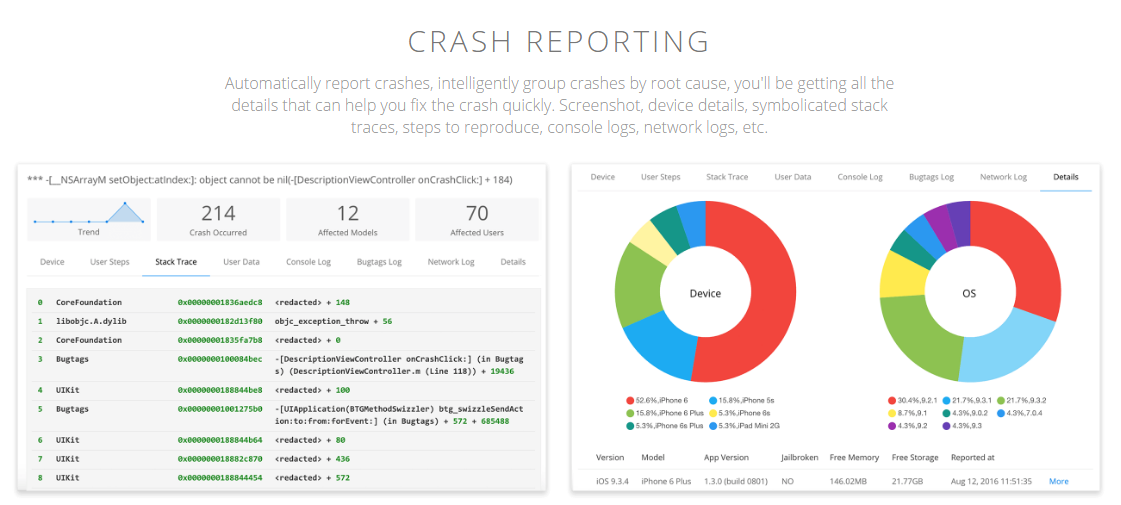Click the yellow iPhone 6s legend dot

pos(713,413)
